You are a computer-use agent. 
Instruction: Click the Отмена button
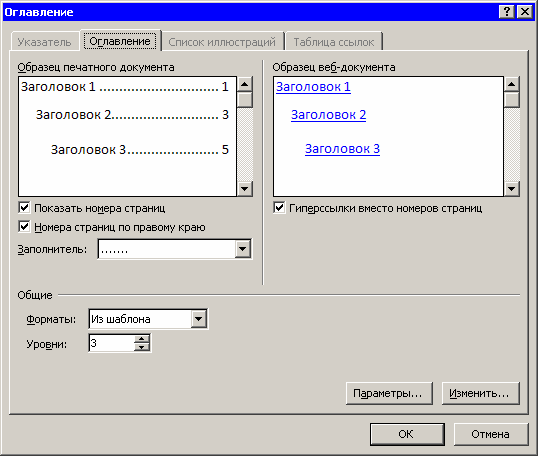491,434
